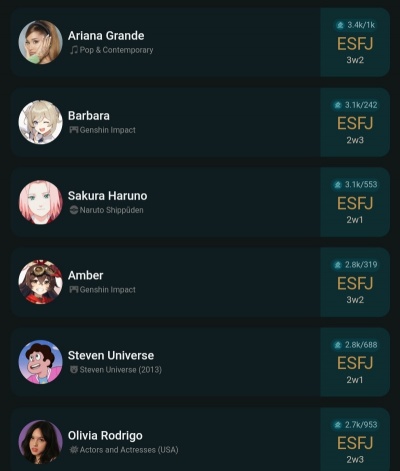This screenshot has width=400, height=471.
Task: Open Ariana Grande's profile avatar
Action: [40, 42]
